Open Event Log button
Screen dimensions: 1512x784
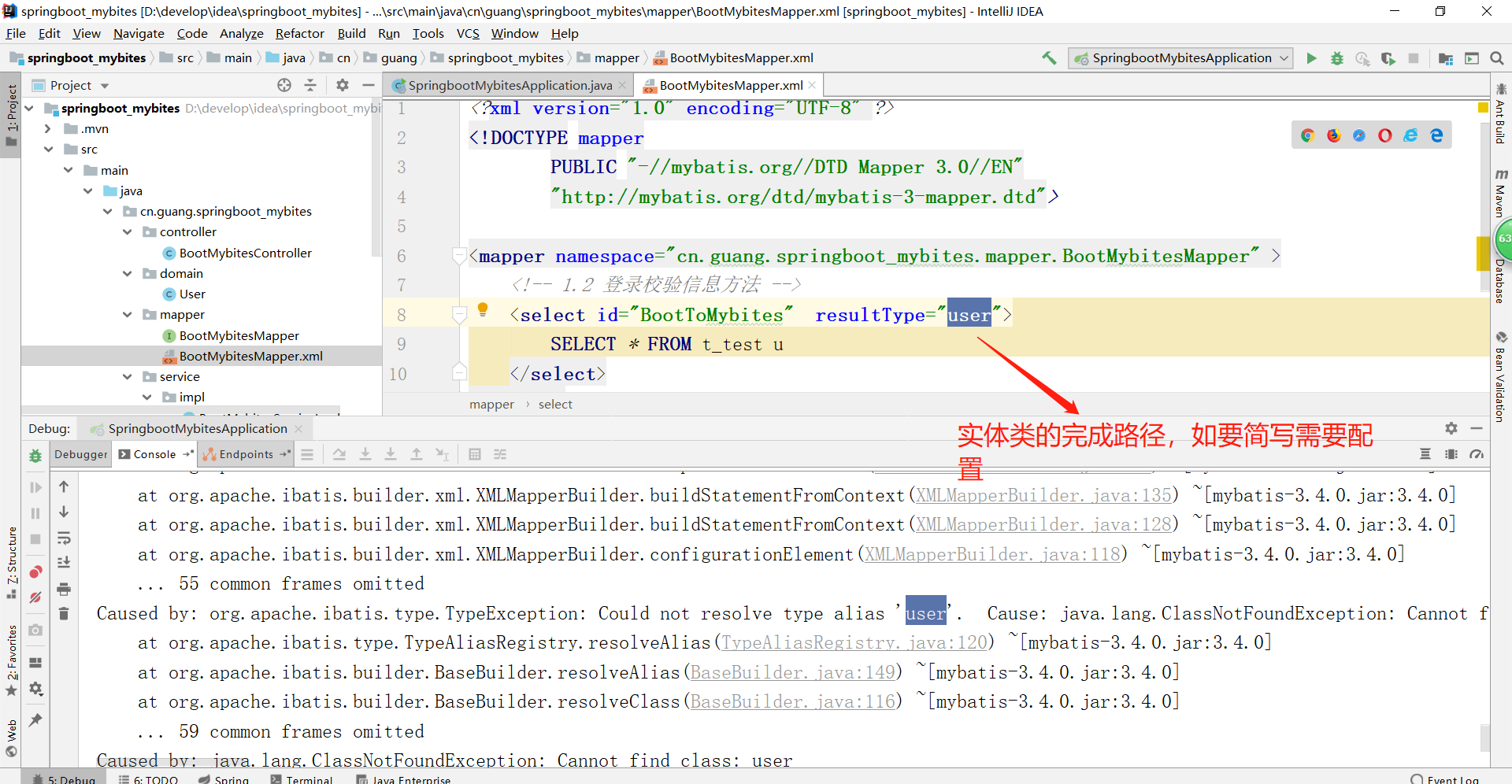pyautogui.click(x=1445, y=779)
